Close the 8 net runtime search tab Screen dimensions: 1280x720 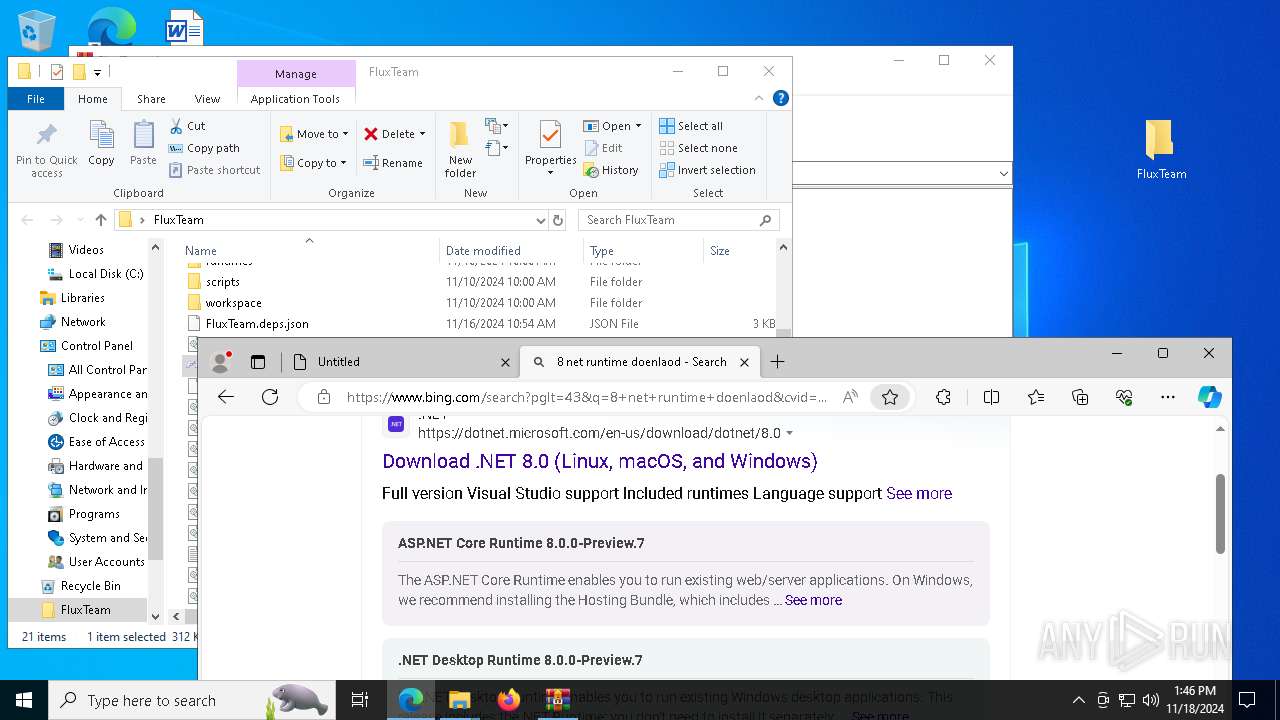tap(744, 362)
